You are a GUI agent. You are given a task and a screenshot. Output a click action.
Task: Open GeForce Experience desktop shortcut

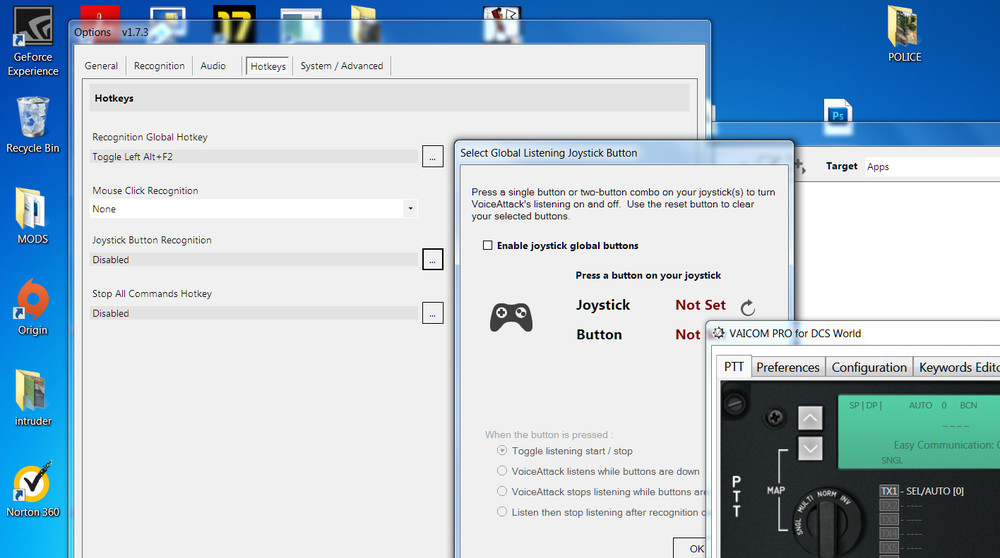(33, 41)
